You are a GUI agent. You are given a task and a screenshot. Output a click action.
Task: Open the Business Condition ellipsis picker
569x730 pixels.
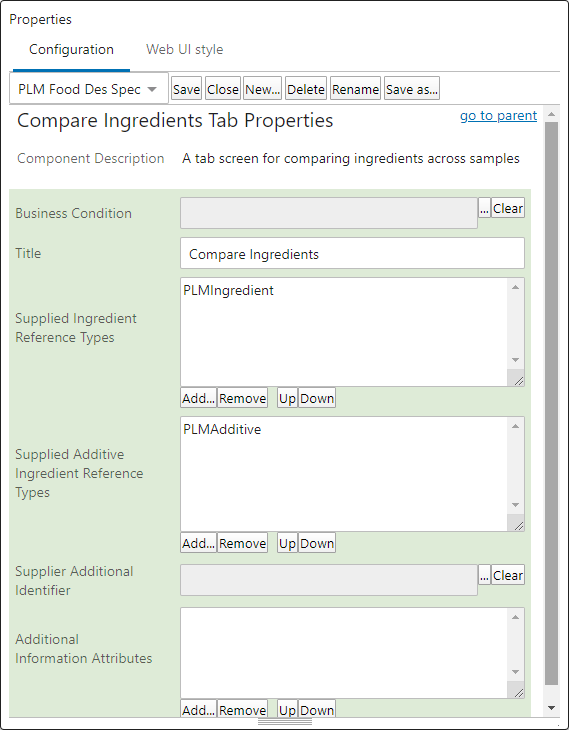484,208
